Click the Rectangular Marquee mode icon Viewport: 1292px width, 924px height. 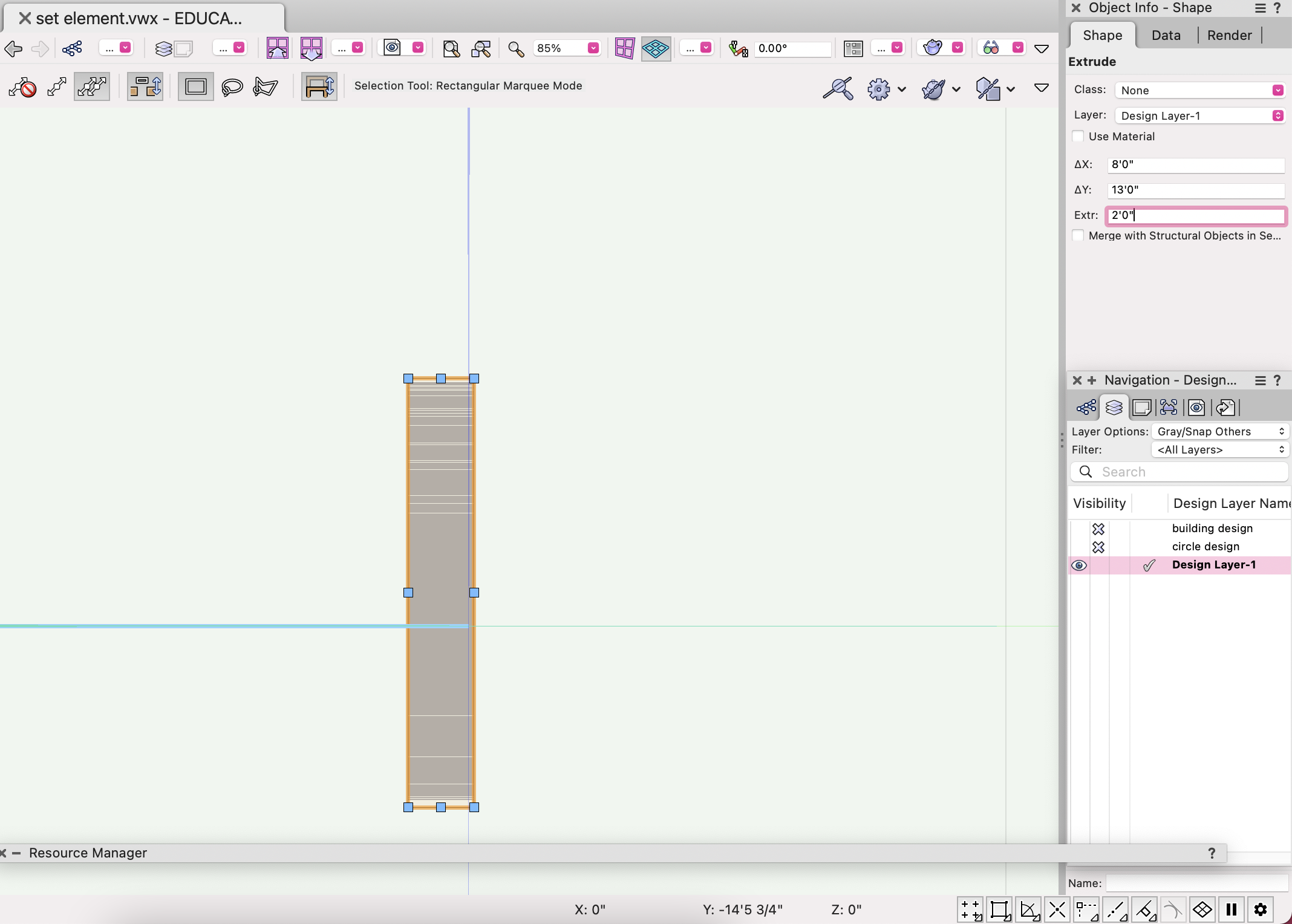(195, 87)
